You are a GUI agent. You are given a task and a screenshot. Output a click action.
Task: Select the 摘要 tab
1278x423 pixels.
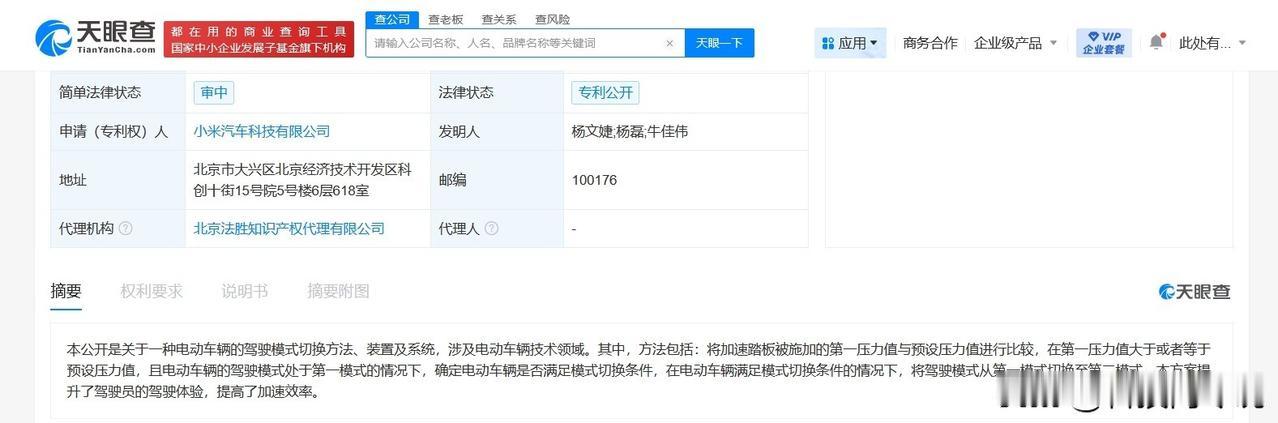66,291
